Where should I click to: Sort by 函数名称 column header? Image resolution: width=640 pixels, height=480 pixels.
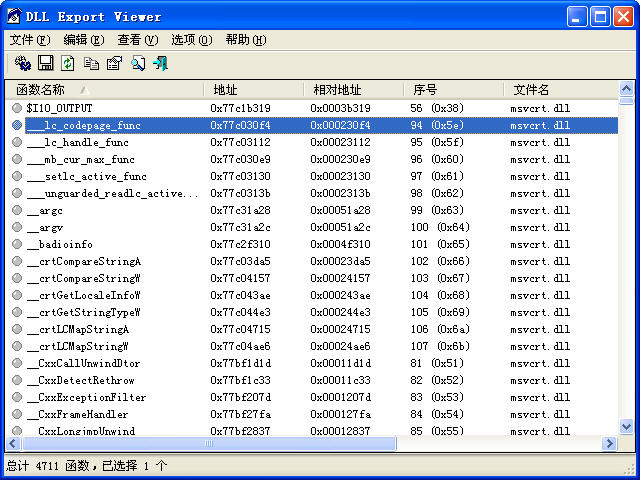104,89
